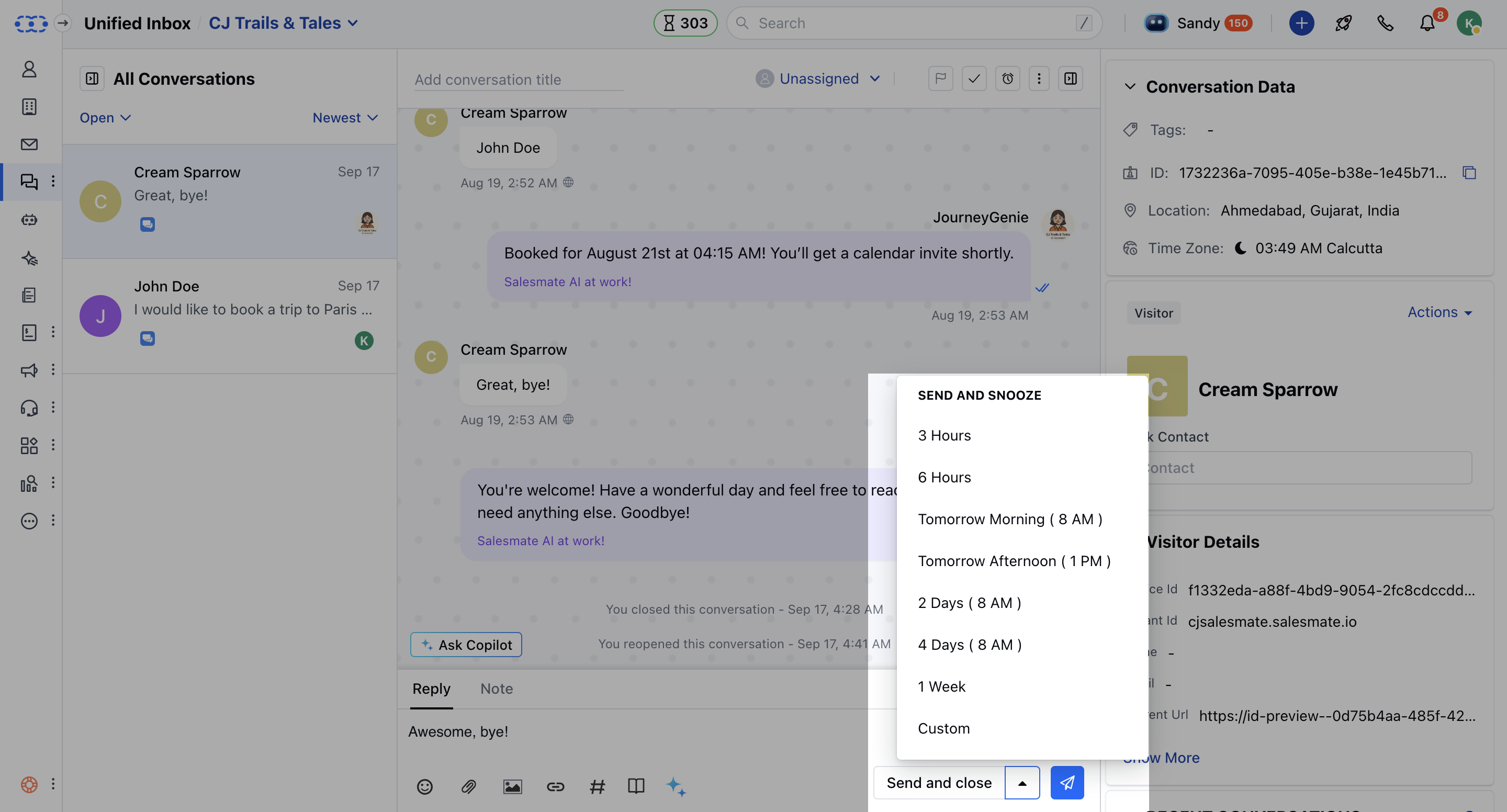Switch to the Note tab
Image resolution: width=1507 pixels, height=812 pixels.
point(497,689)
